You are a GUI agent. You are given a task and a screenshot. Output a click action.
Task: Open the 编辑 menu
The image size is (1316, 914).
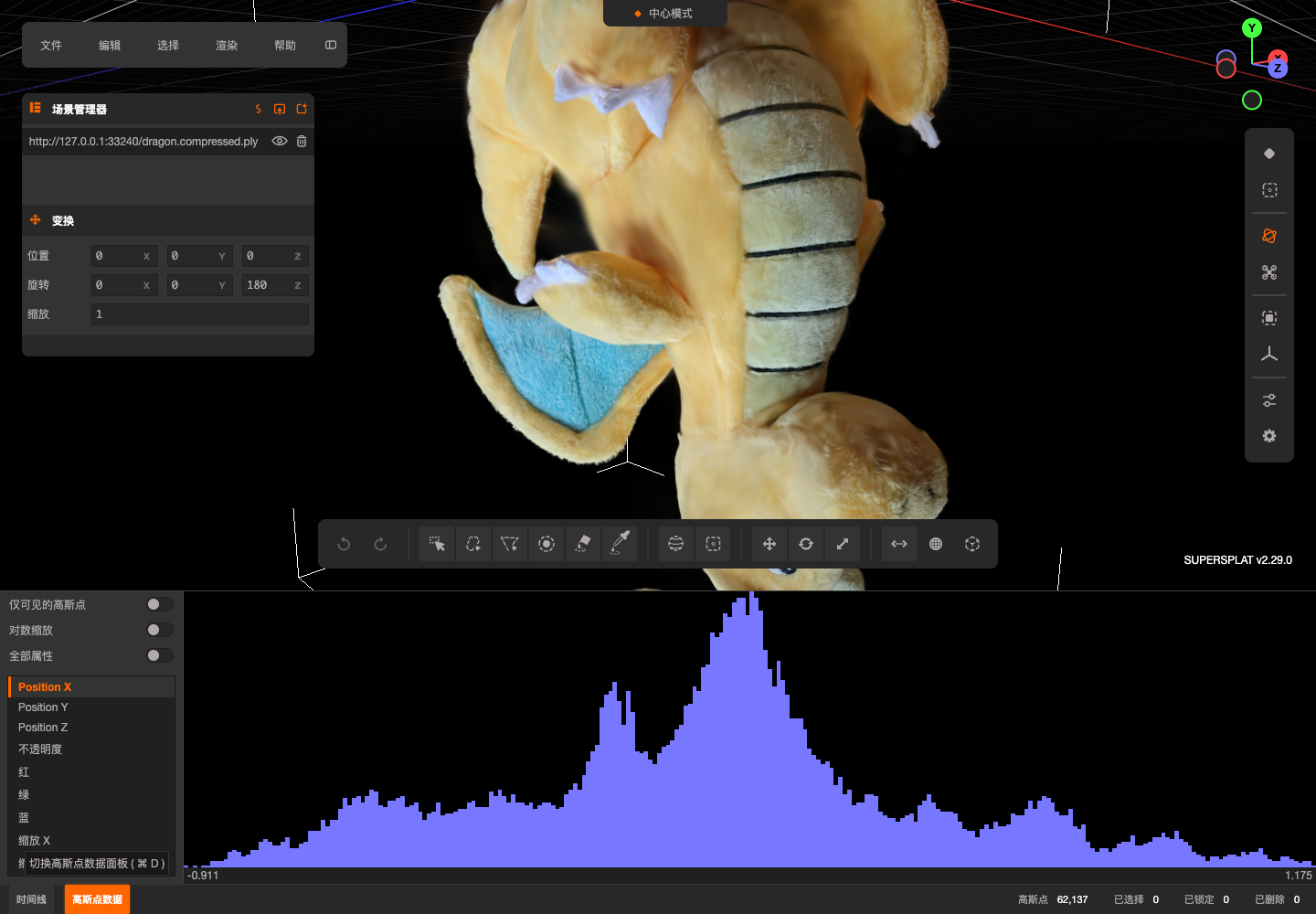pyautogui.click(x=110, y=45)
